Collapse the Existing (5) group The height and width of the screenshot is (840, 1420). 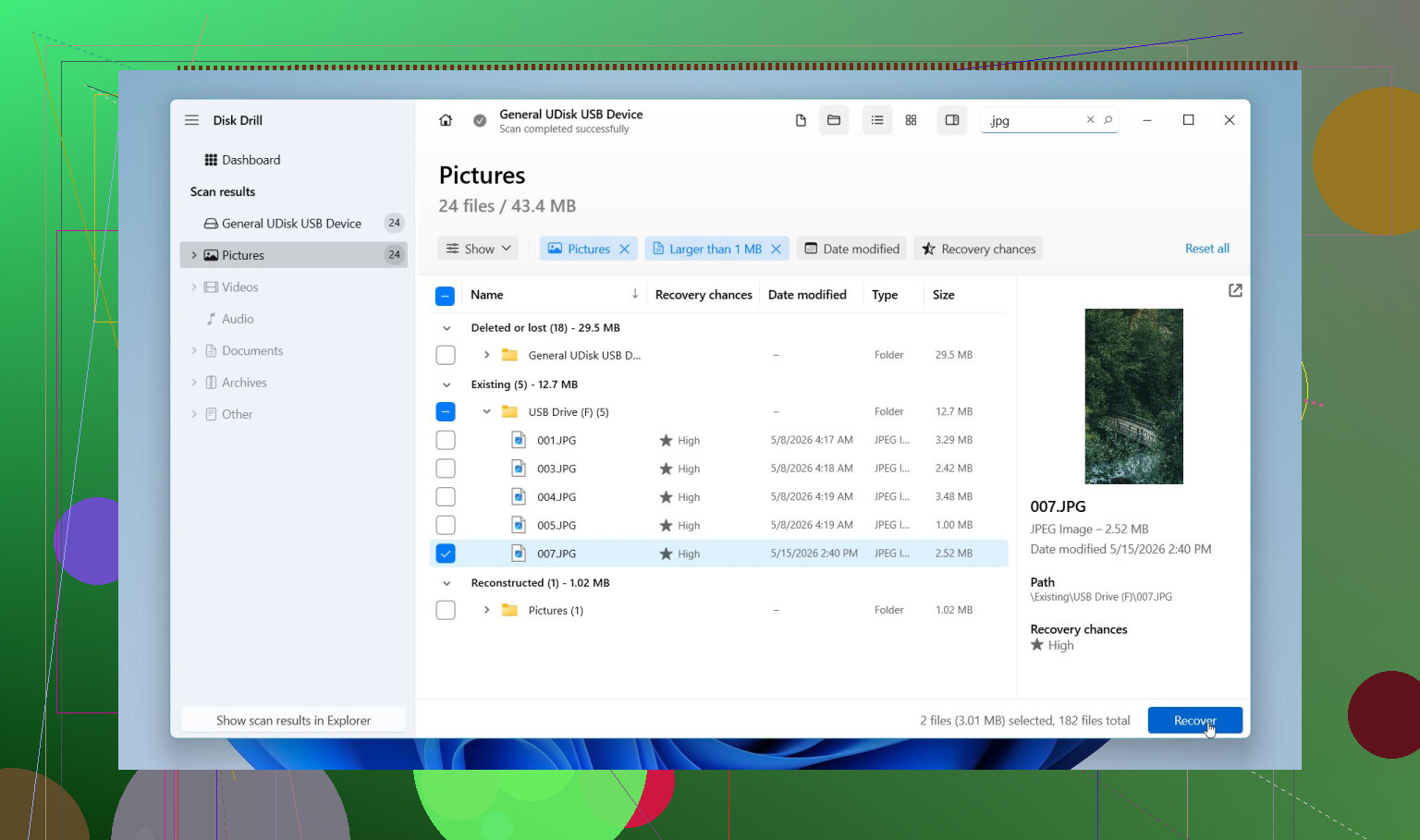pos(447,384)
